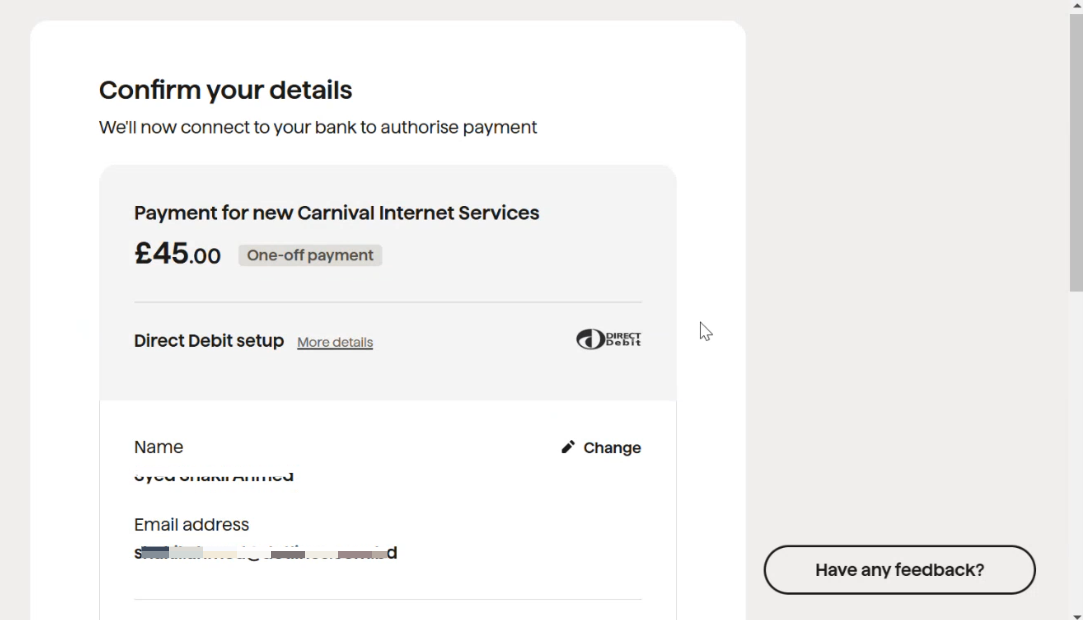Click the blurred email address value
1083x620 pixels.
265,553
